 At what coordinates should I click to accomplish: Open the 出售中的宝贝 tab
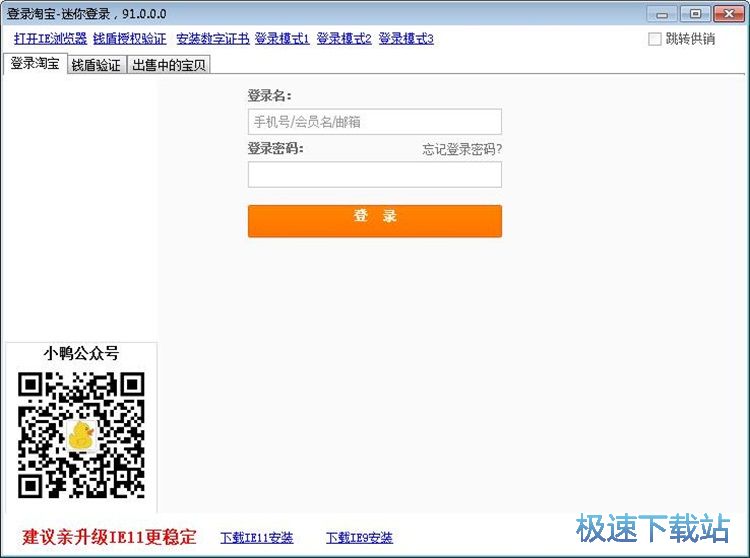coord(169,65)
